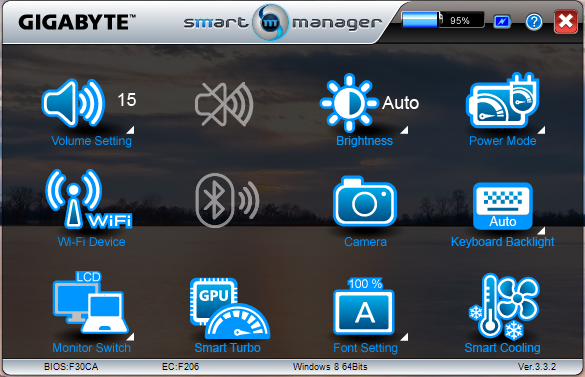
Task: Click the Camera text label
Action: click(365, 242)
